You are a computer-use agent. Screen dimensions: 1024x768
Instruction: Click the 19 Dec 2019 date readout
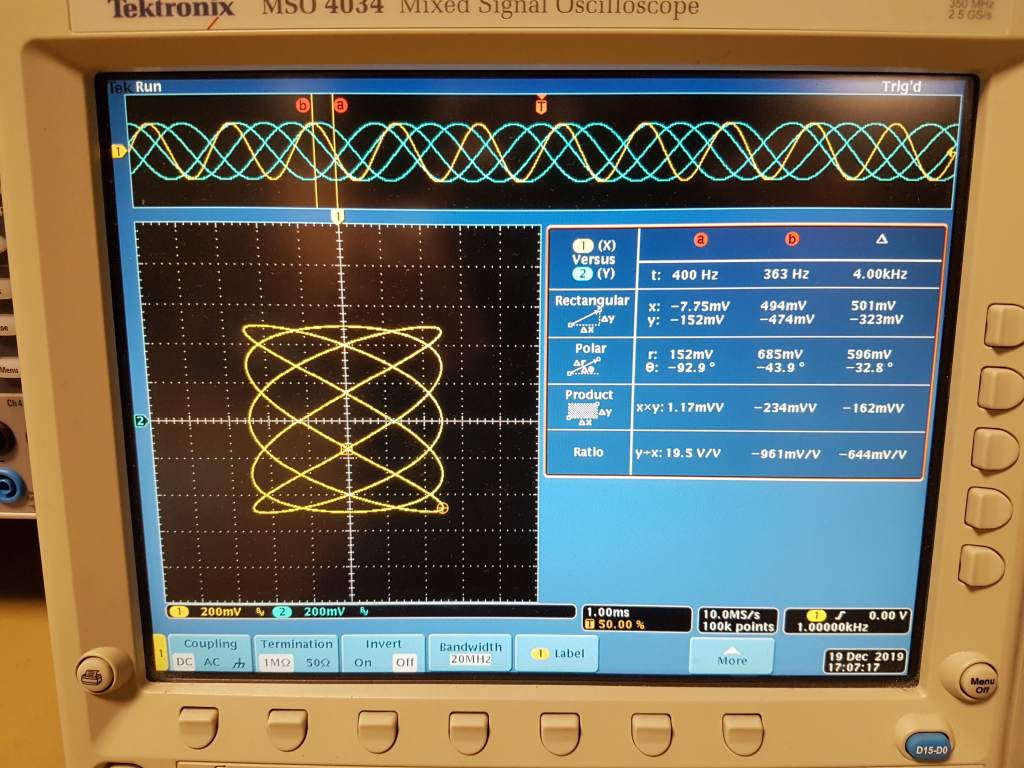[866, 656]
